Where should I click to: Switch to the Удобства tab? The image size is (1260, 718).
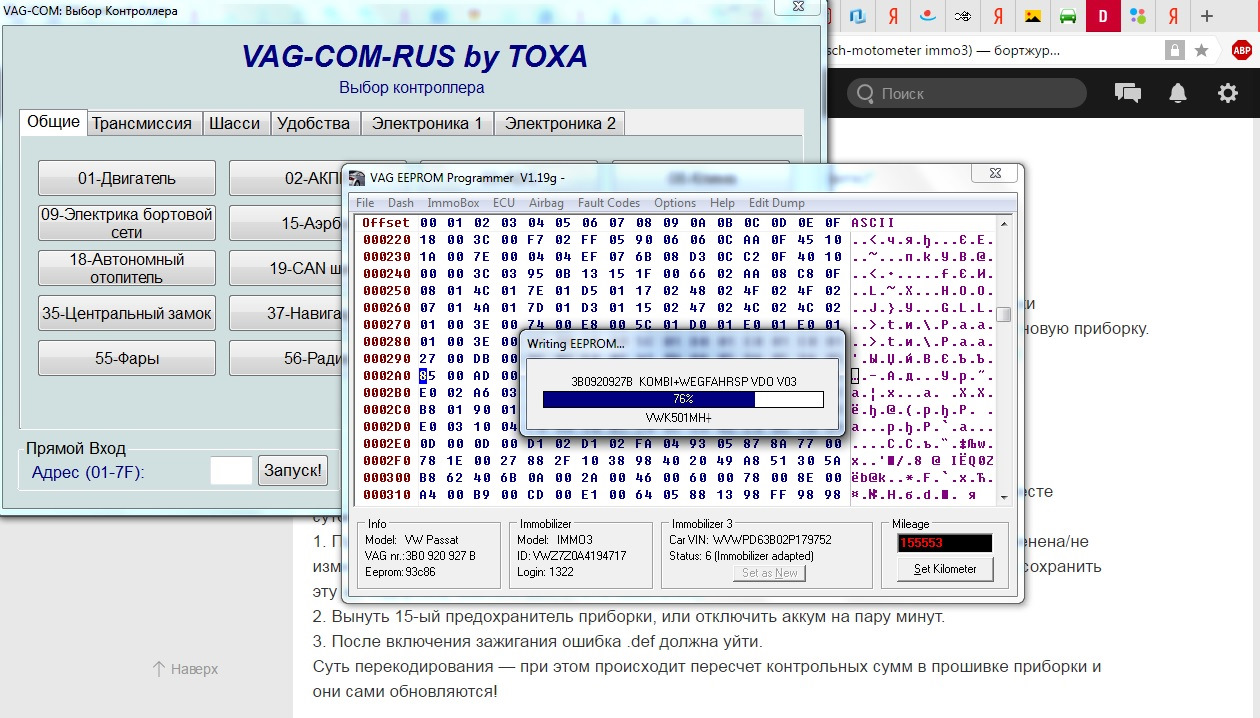click(x=314, y=123)
